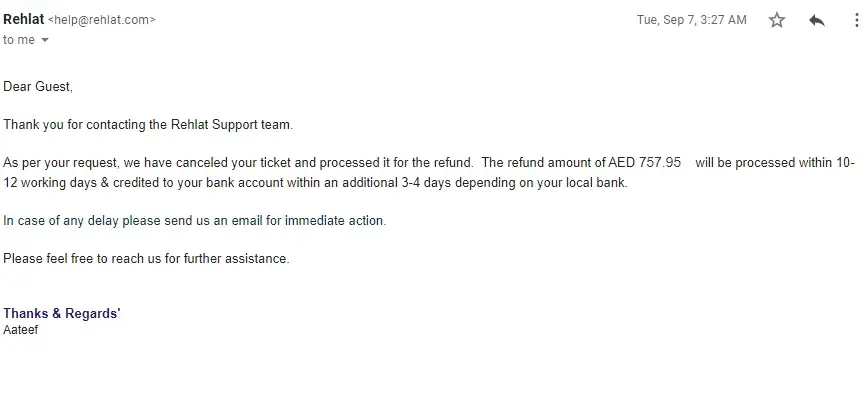Screen dimensions: 868x400
Task: Click the "to me" recipient text
Action: [x=18, y=40]
